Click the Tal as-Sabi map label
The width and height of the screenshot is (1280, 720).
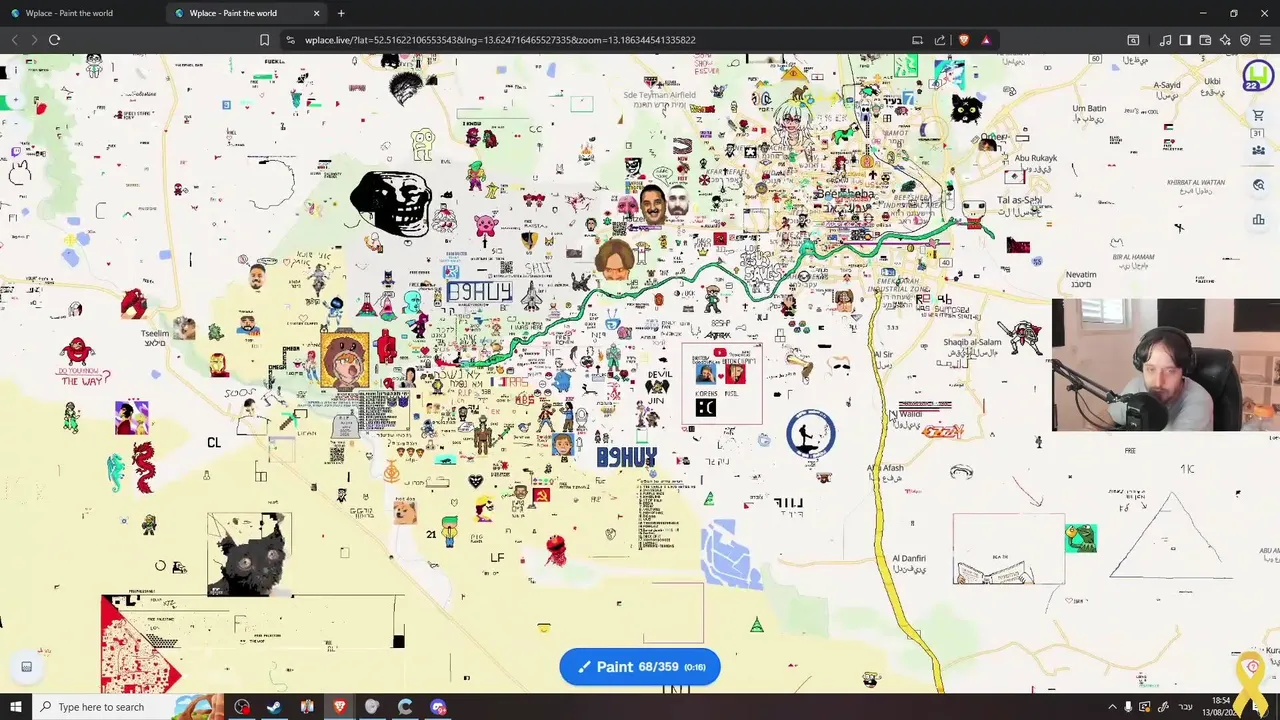[x=1019, y=200]
